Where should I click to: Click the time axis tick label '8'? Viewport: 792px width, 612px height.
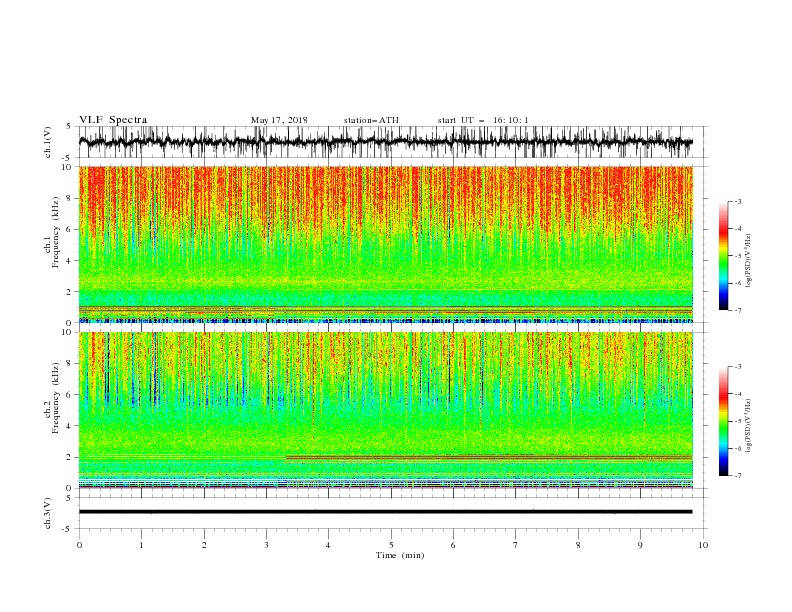(x=578, y=545)
